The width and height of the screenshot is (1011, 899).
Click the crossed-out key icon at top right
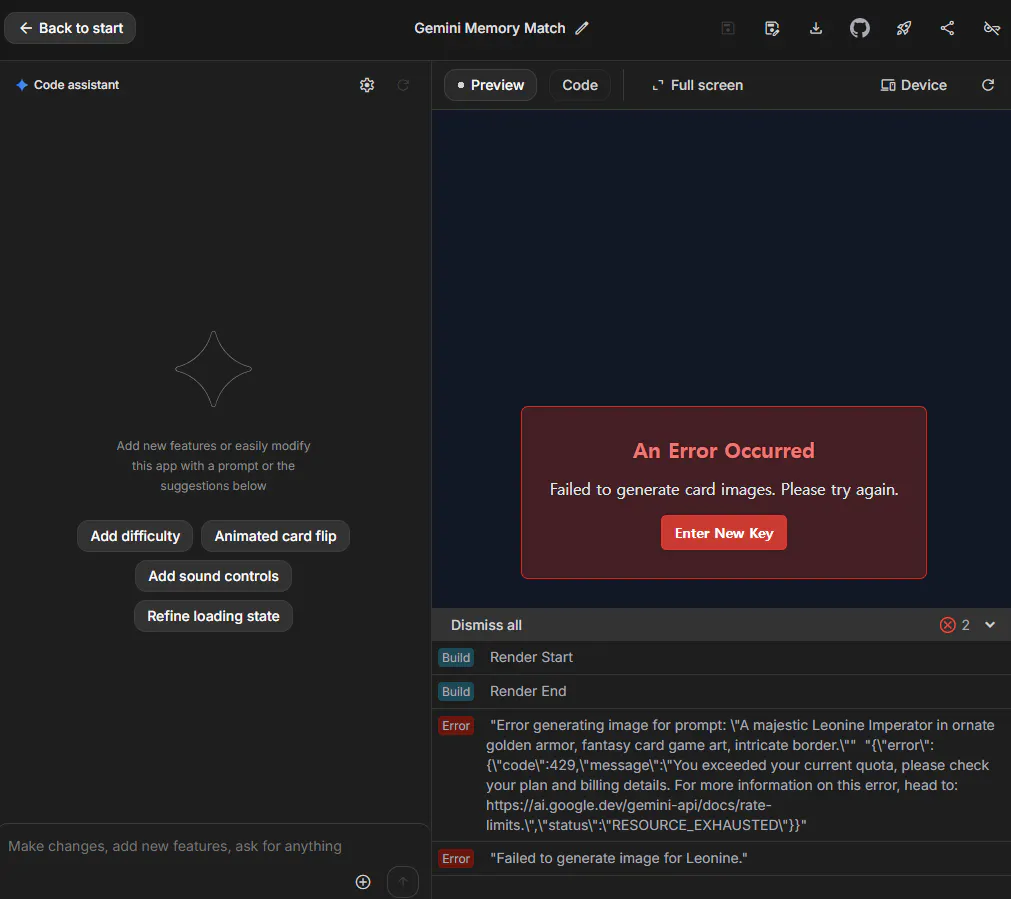[991, 28]
